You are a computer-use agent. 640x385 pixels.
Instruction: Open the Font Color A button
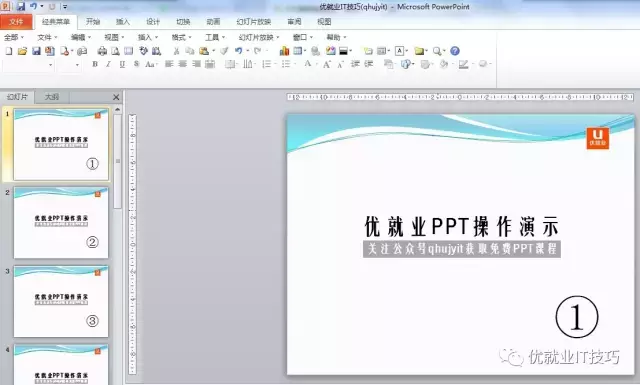point(308,64)
